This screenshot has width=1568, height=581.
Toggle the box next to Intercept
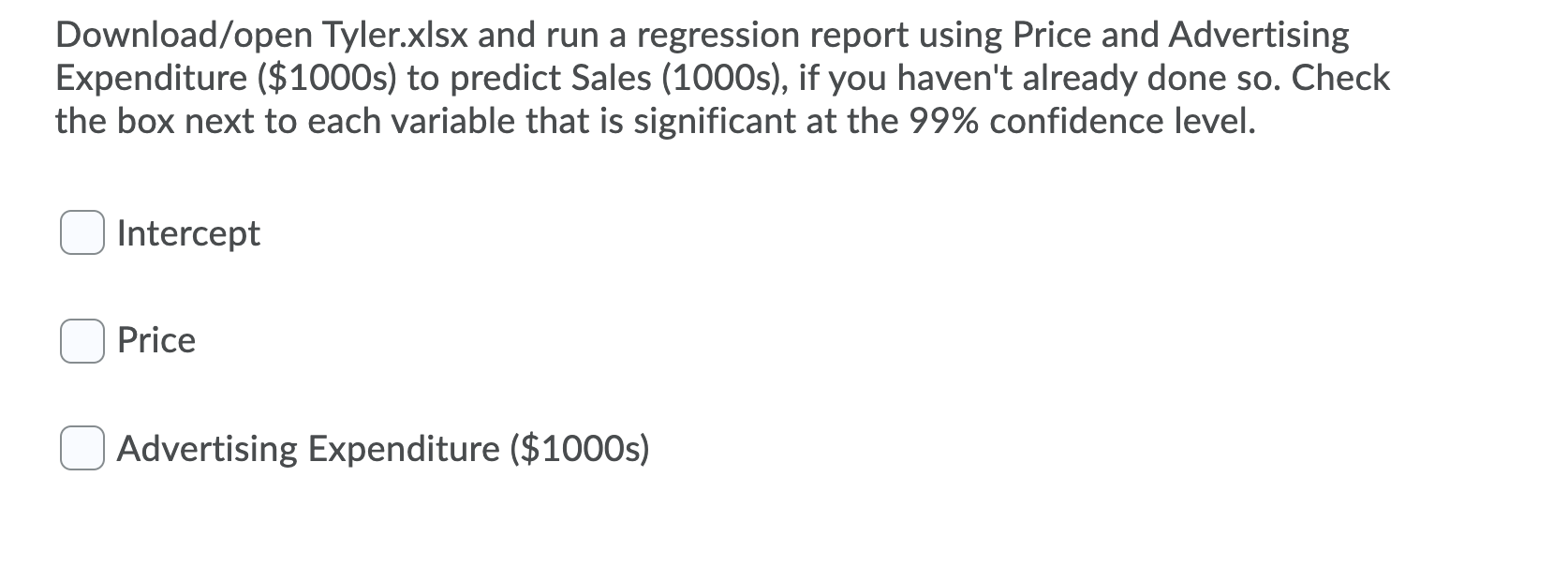[81, 233]
